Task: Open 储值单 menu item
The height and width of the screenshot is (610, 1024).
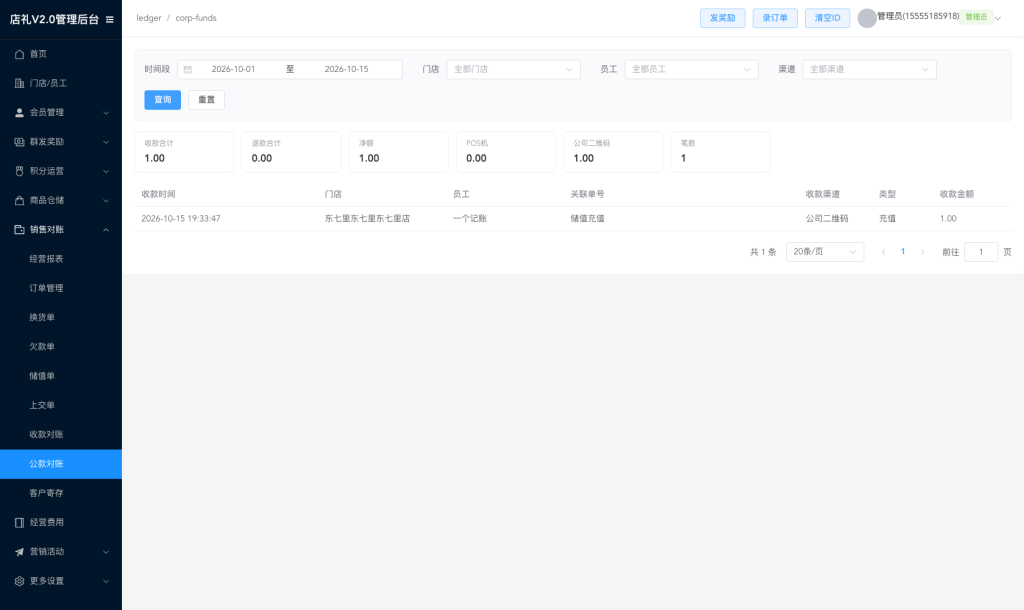Action: point(61,376)
